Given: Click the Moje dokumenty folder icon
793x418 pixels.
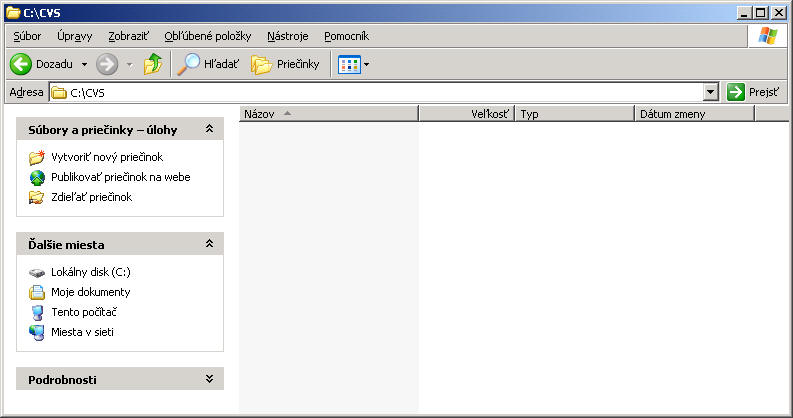Looking at the screenshot, I should tap(36, 292).
